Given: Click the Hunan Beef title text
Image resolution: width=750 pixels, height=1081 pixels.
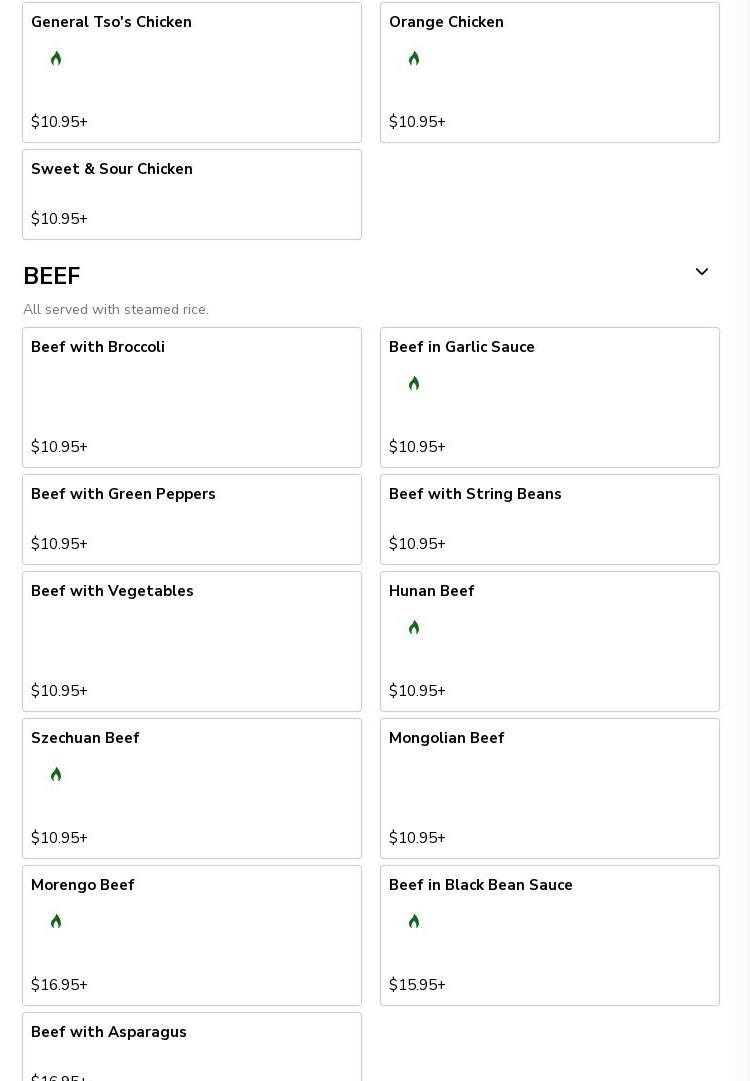Looking at the screenshot, I should [431, 591].
